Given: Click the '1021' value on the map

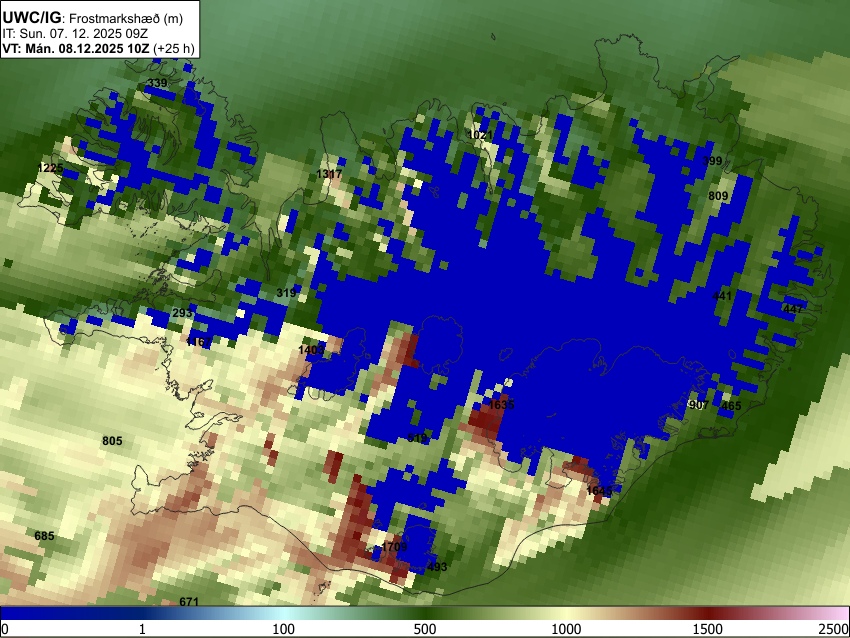Looking at the screenshot, I should (x=480, y=134).
